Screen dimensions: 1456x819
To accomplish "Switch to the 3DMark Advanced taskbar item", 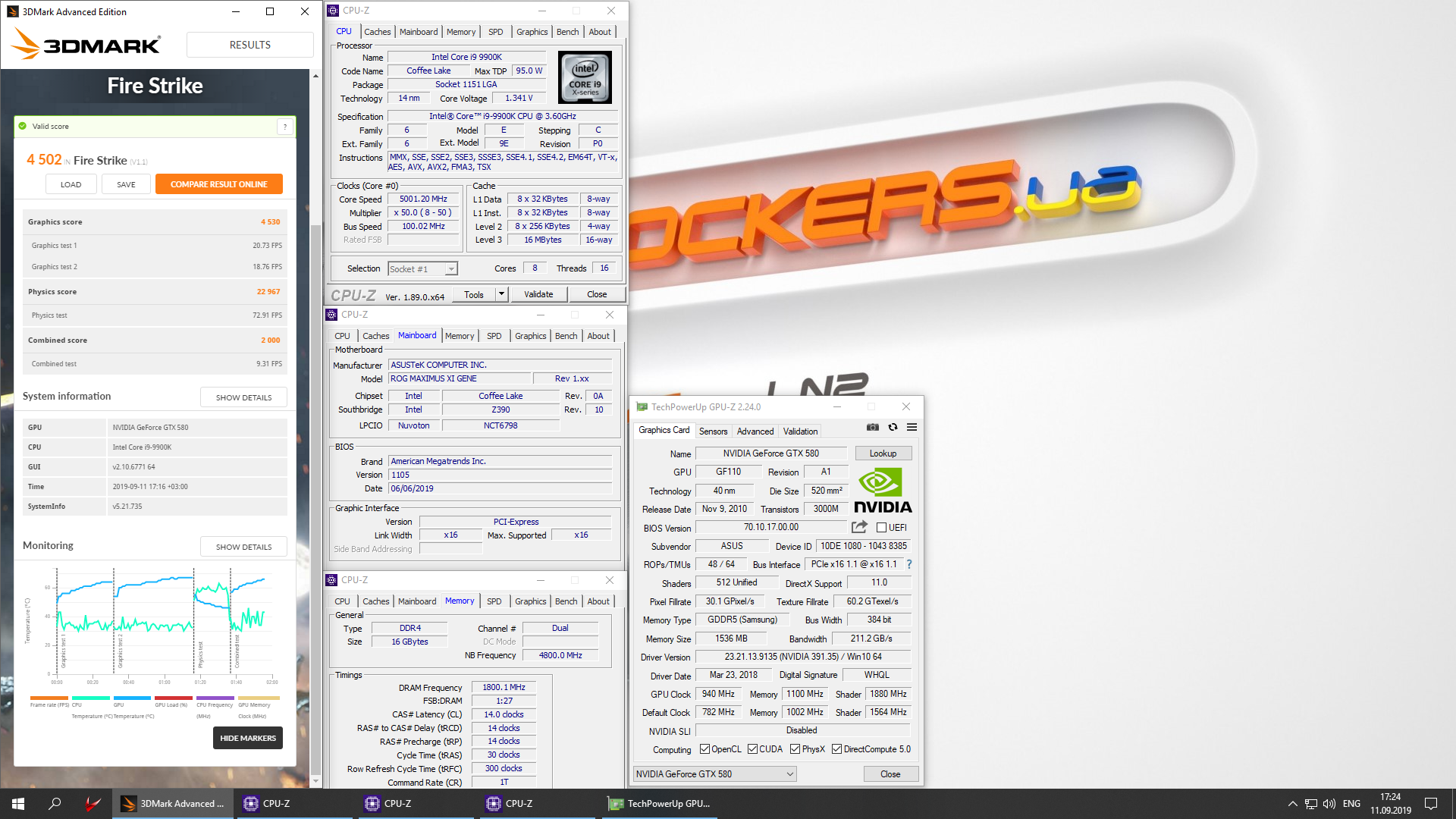I will pyautogui.click(x=173, y=804).
